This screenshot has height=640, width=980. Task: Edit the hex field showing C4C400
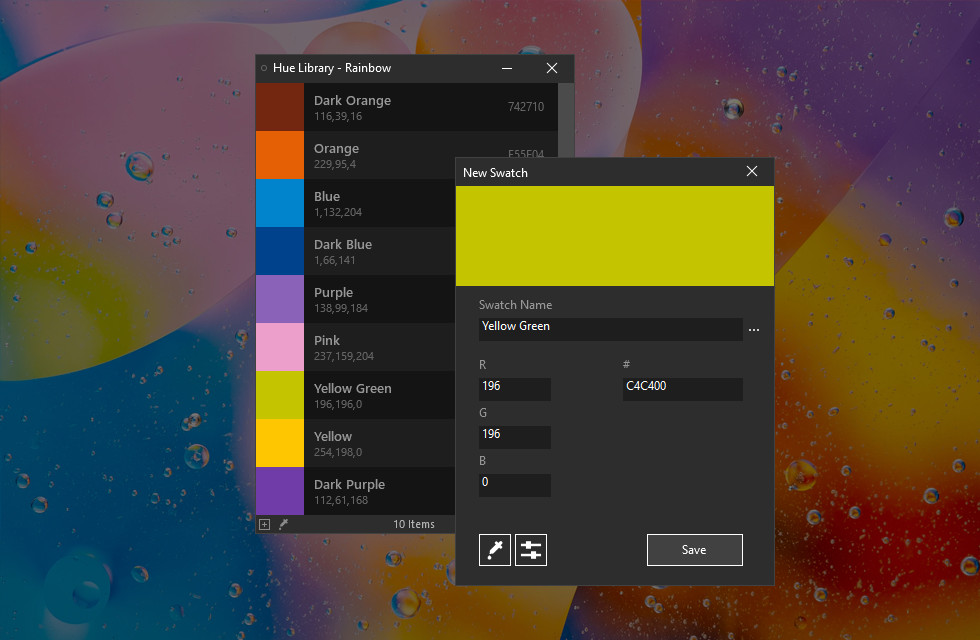(682, 389)
